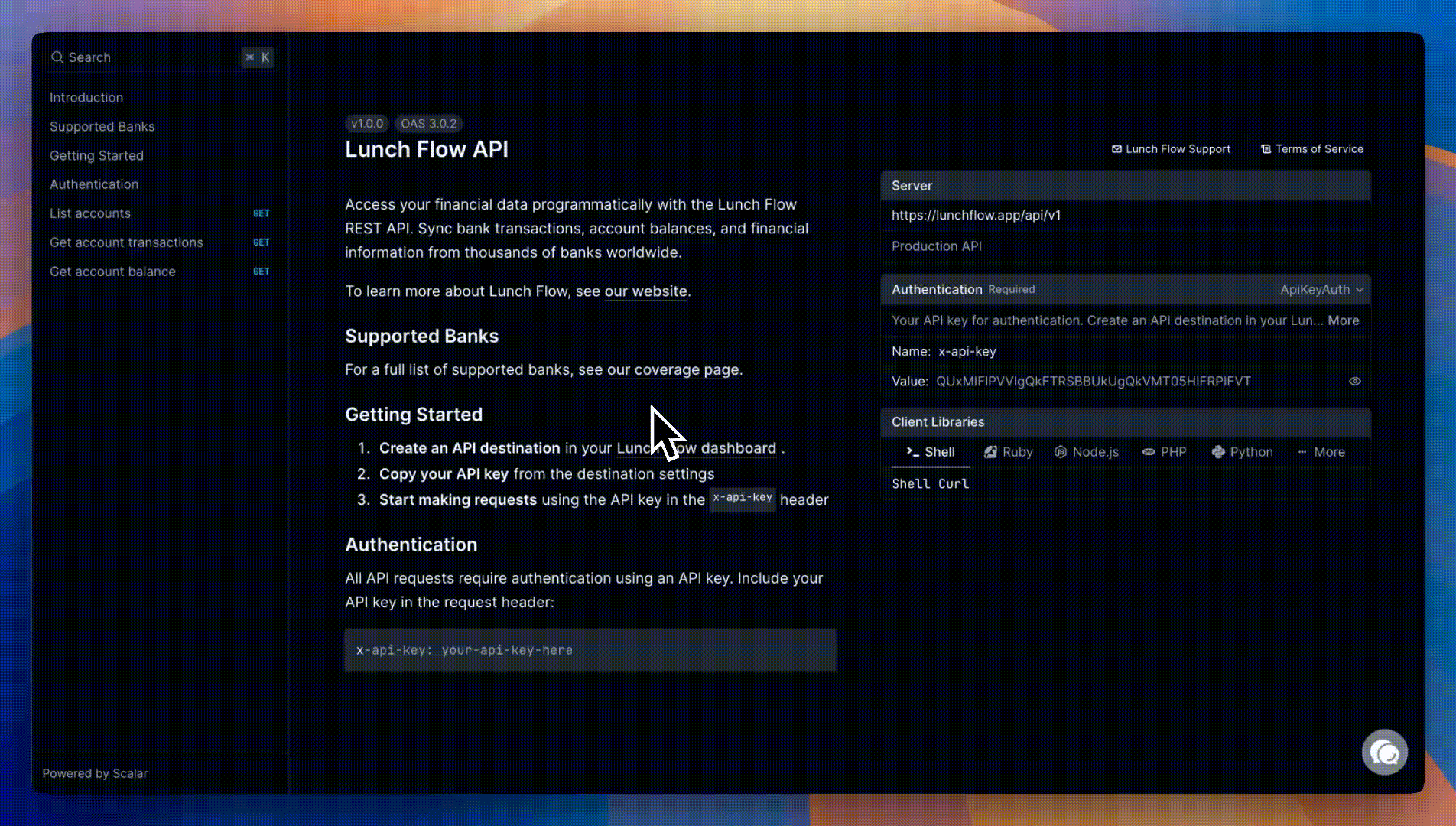Toggle API key value visibility
This screenshot has width=1456, height=826.
(1354, 382)
